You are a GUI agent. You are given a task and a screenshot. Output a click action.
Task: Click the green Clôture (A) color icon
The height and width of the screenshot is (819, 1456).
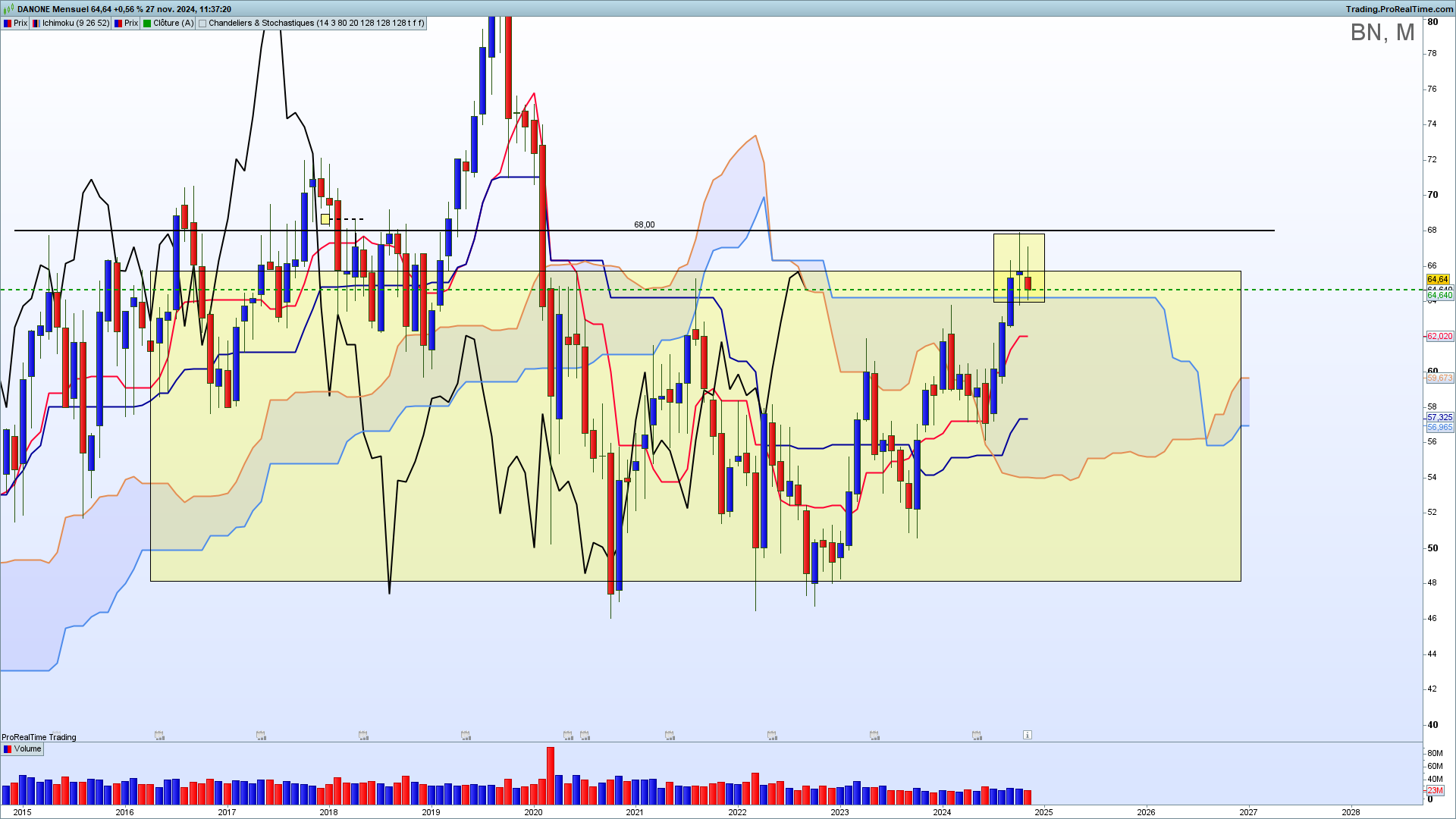(x=147, y=24)
